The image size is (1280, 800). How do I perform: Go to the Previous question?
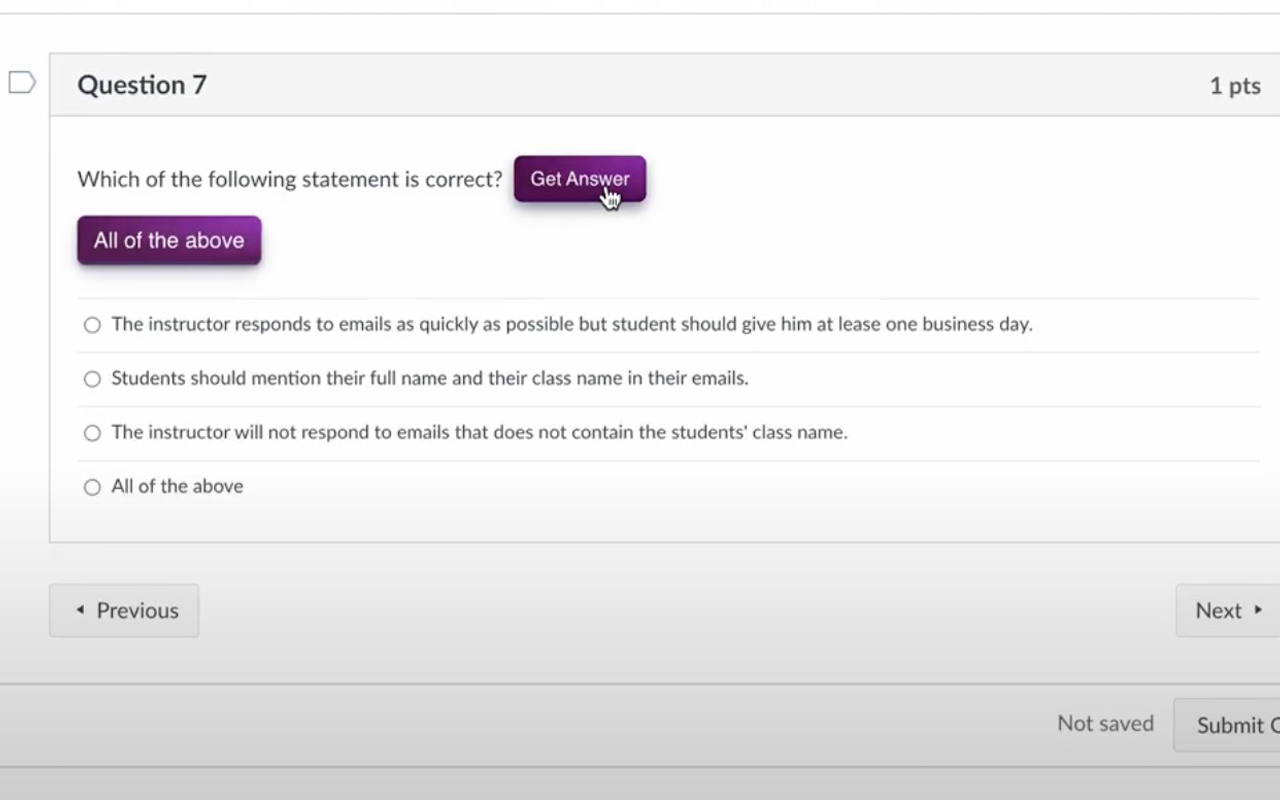(x=124, y=610)
